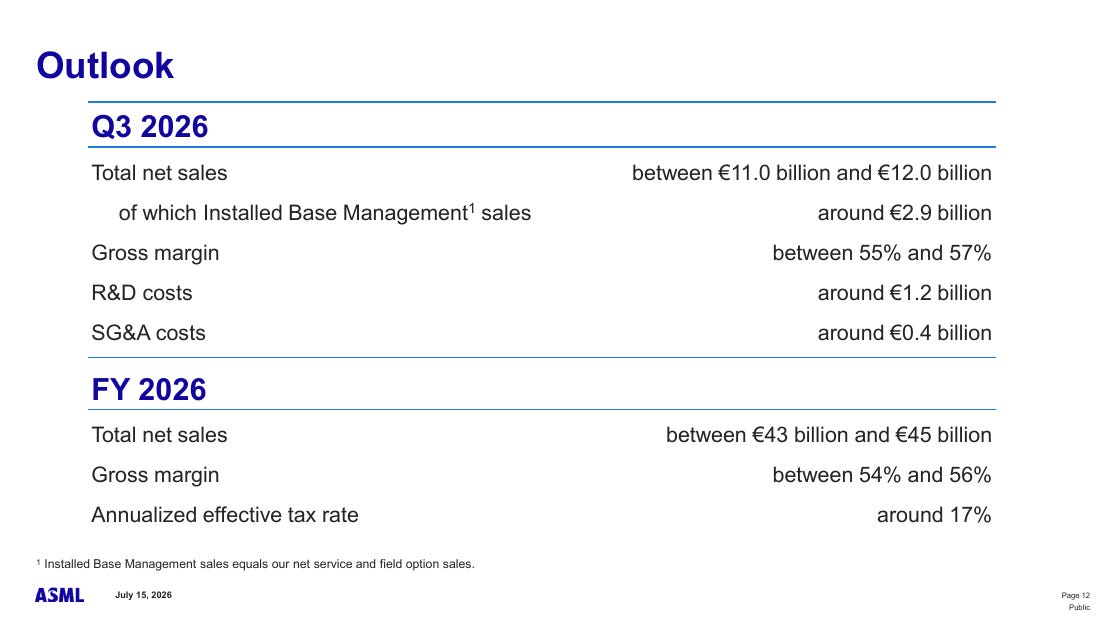Click the Annualized effective tax rate label
Image resolution: width=1100 pixels, height=619 pixels.
coord(224,515)
